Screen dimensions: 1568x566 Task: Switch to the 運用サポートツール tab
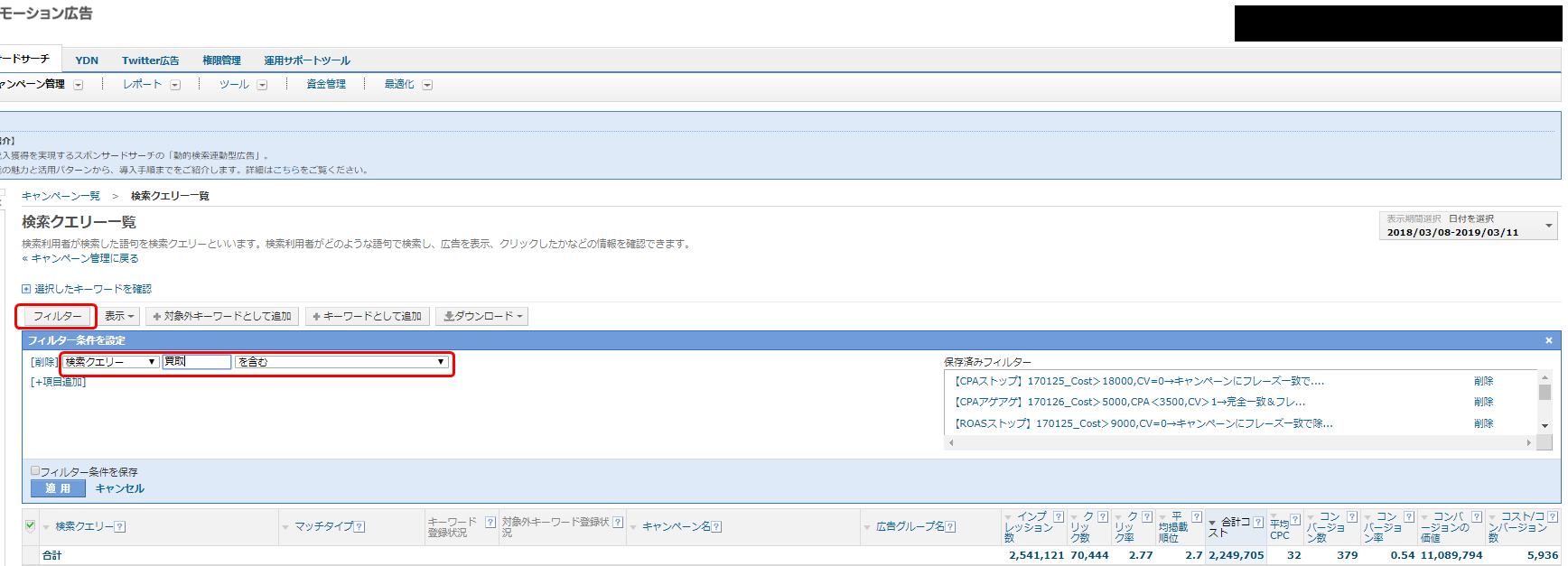pyautogui.click(x=306, y=60)
